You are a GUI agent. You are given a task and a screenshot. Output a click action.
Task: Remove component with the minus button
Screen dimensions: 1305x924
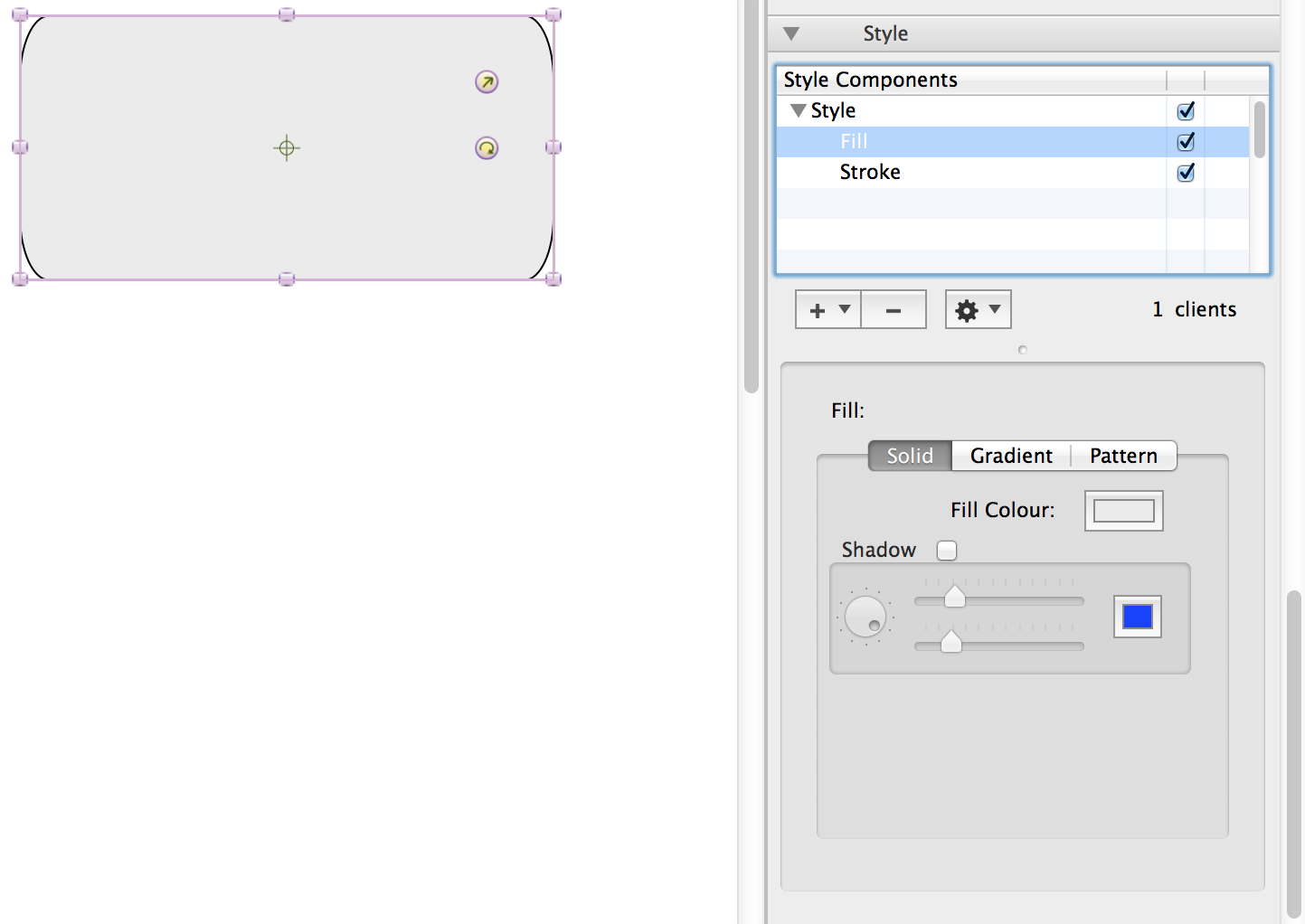tap(894, 310)
